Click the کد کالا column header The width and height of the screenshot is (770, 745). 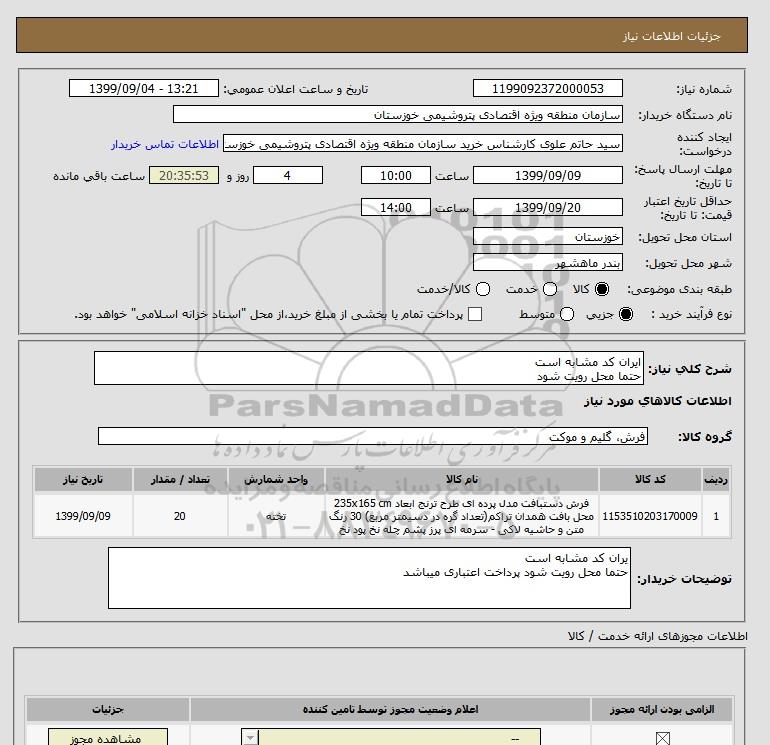[x=650, y=479]
